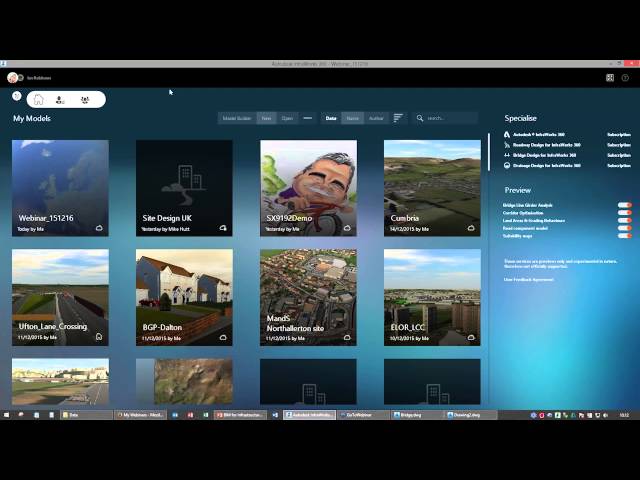Click the cloud icon on Cumbria tile
This screenshot has width=640, height=480.
pos(471,228)
